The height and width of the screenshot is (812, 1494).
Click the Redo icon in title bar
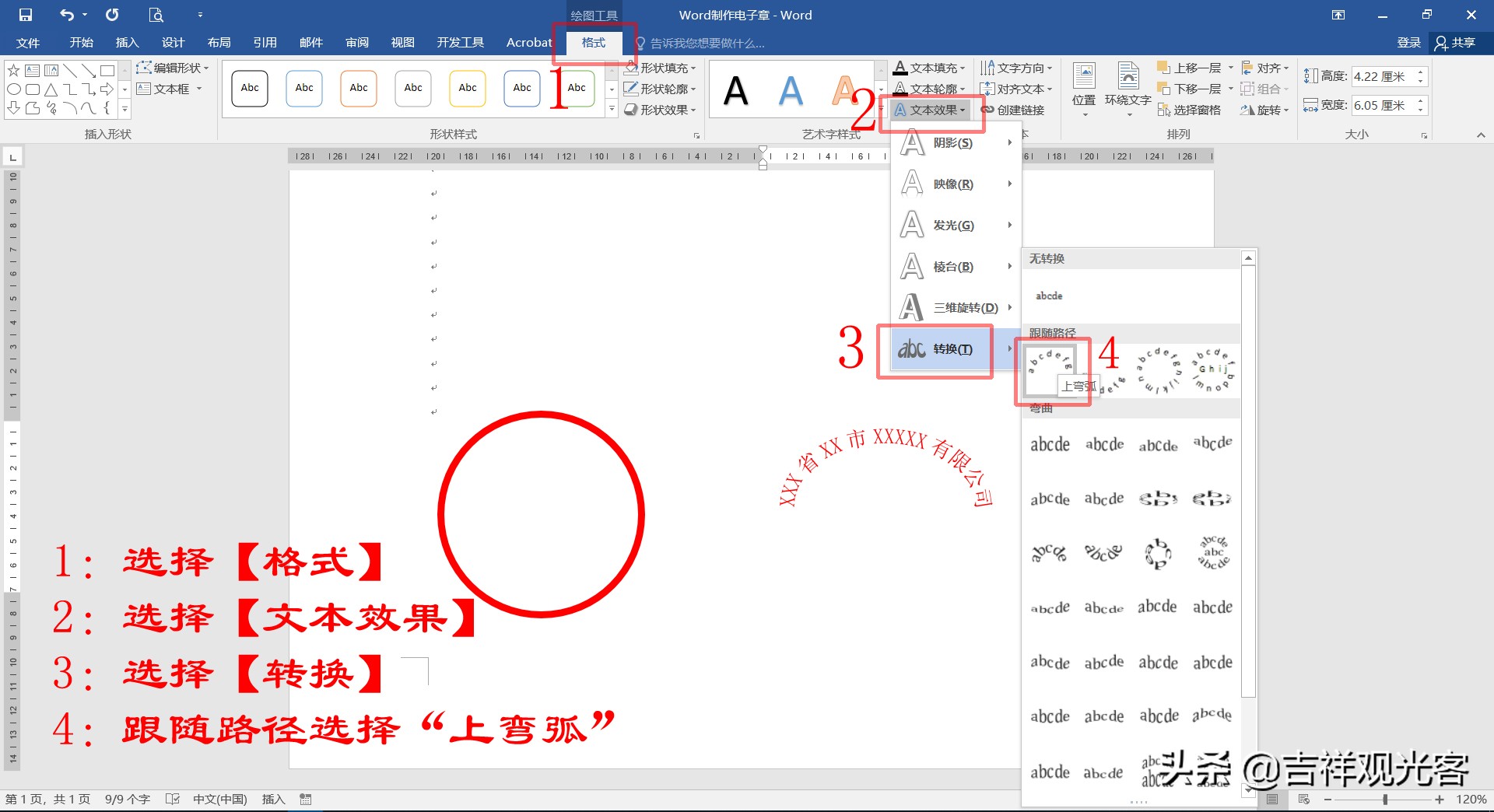click(x=112, y=15)
